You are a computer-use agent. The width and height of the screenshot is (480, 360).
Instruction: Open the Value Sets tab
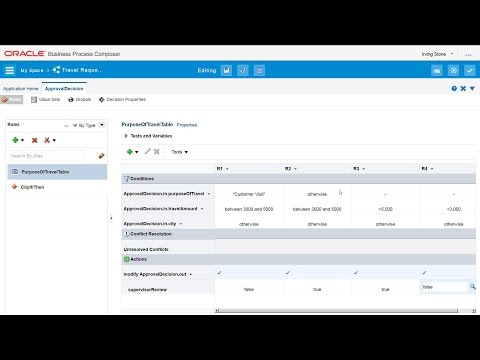pos(46,99)
